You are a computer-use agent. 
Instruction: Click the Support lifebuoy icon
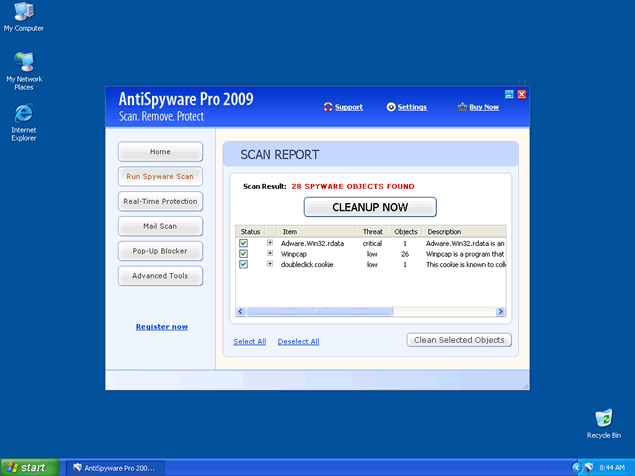click(x=328, y=107)
